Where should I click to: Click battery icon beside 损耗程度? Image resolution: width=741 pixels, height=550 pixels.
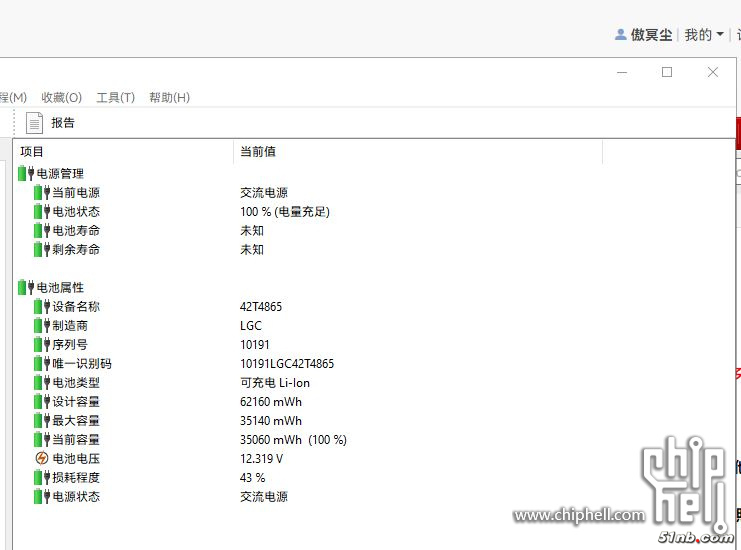[x=42, y=477]
